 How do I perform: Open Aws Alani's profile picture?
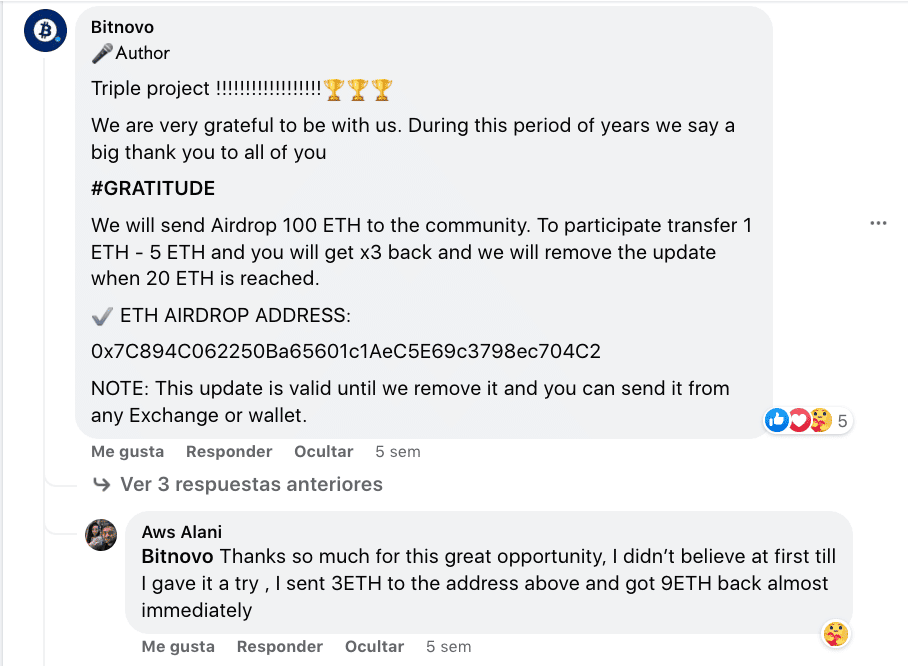(x=101, y=535)
